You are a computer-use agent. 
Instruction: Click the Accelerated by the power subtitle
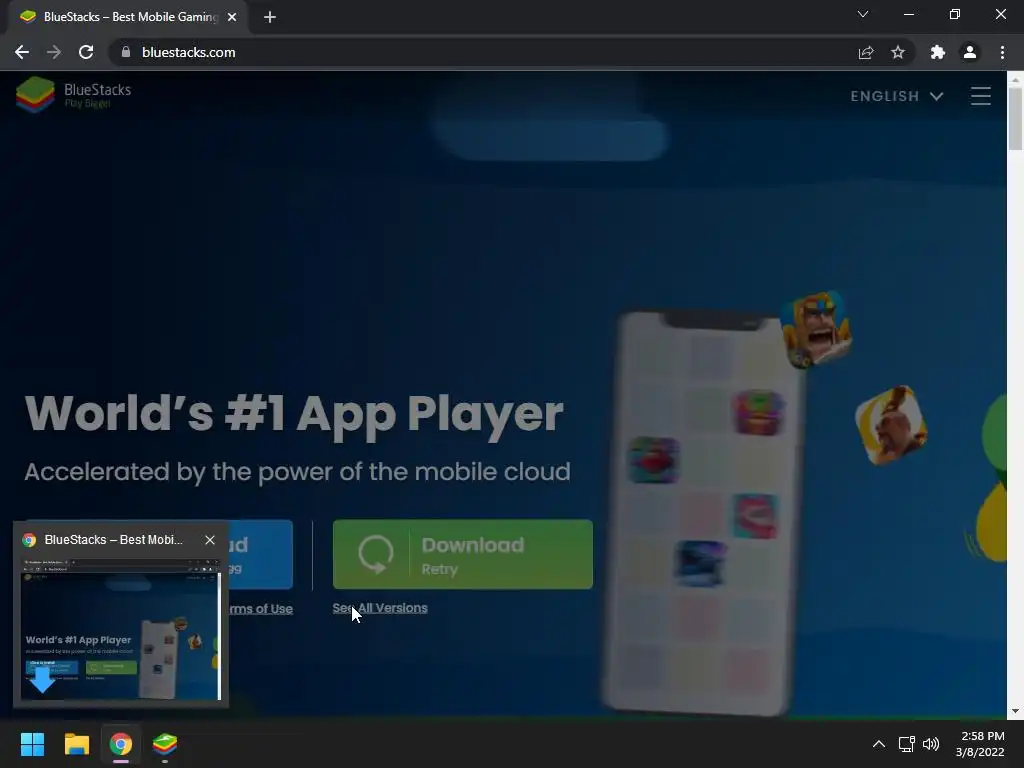pyautogui.click(x=297, y=472)
